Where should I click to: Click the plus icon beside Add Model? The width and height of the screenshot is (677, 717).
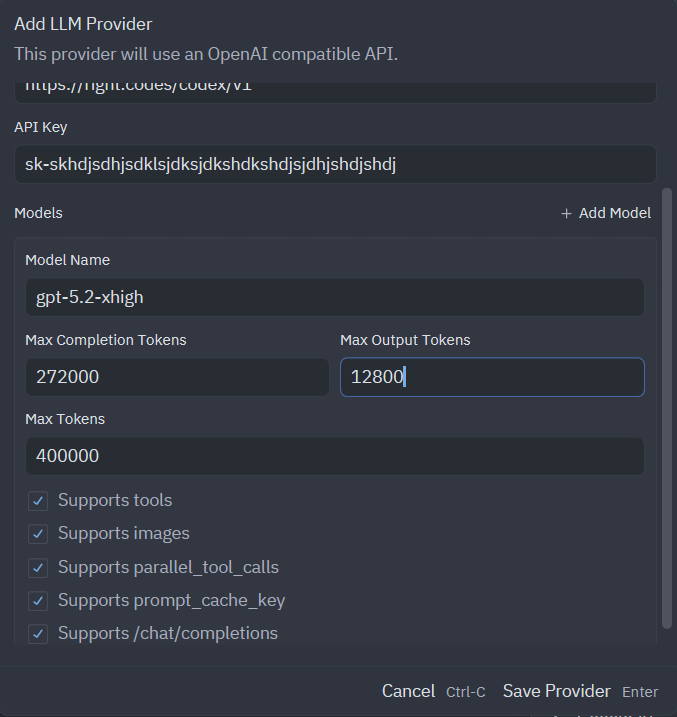click(x=566, y=213)
